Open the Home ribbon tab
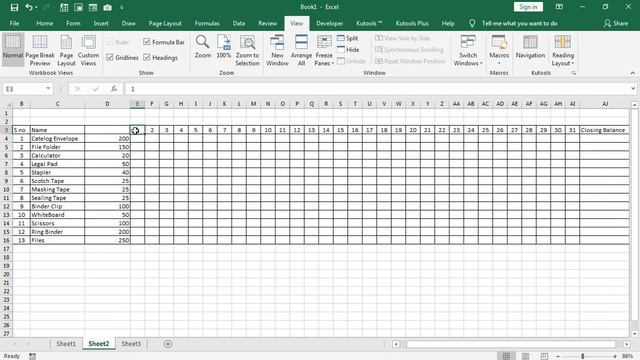The width and height of the screenshot is (640, 360). pyautogui.click(x=44, y=24)
